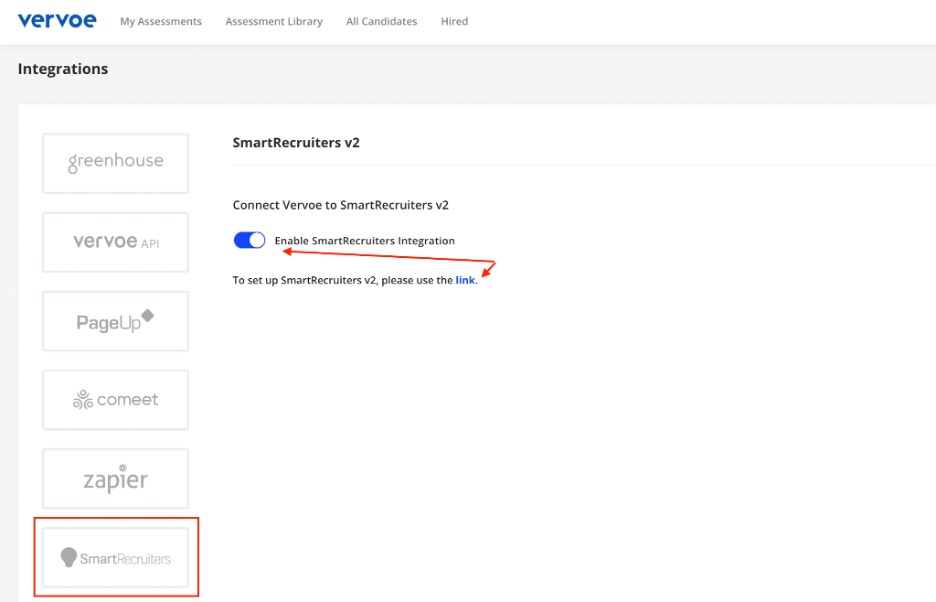Select the comeet integration tile
The image size is (936, 602).
pyautogui.click(x=115, y=400)
